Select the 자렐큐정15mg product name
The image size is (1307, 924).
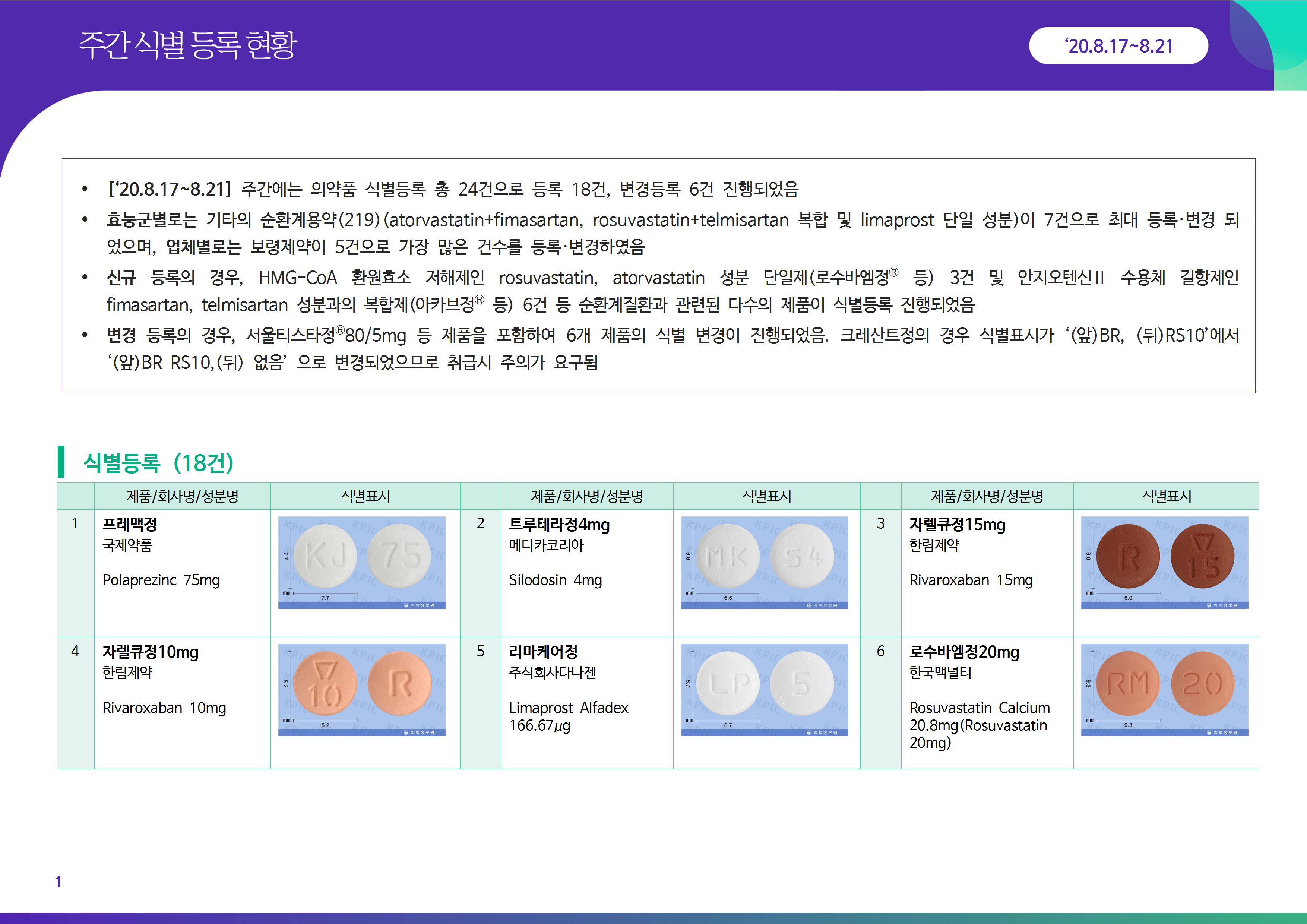957,524
